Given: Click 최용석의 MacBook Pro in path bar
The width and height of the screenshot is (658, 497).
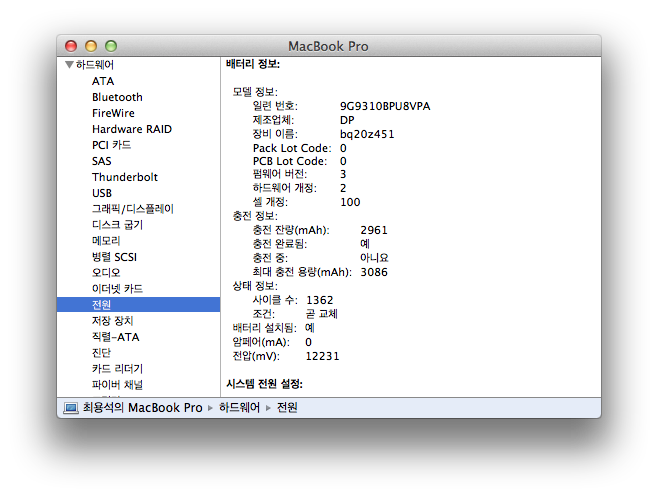Looking at the screenshot, I should point(143,408).
